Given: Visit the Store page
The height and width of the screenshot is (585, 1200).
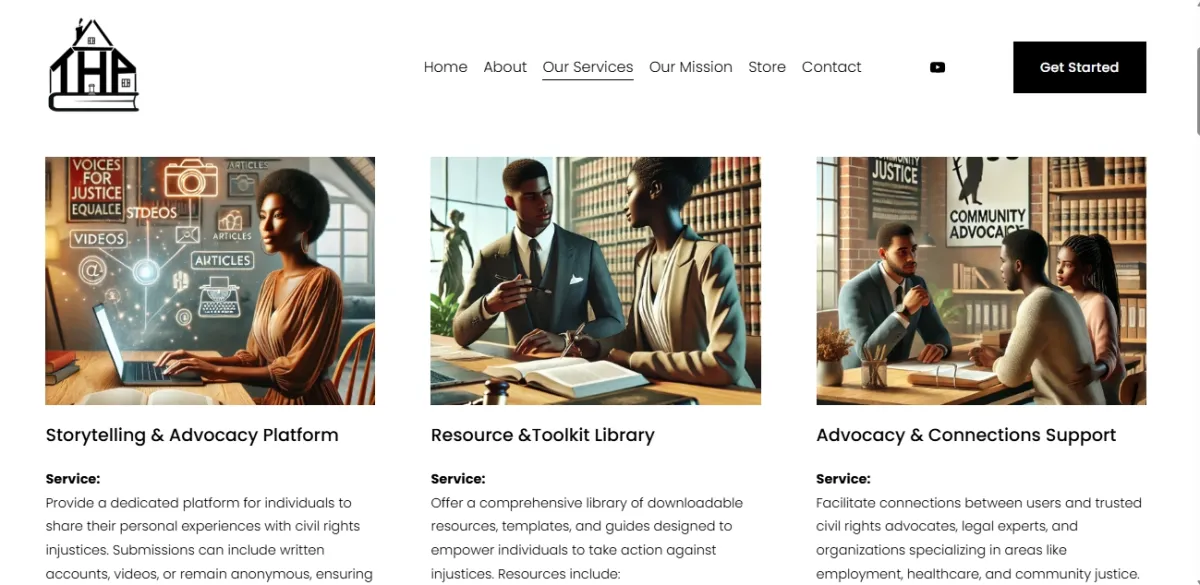Looking at the screenshot, I should (767, 67).
